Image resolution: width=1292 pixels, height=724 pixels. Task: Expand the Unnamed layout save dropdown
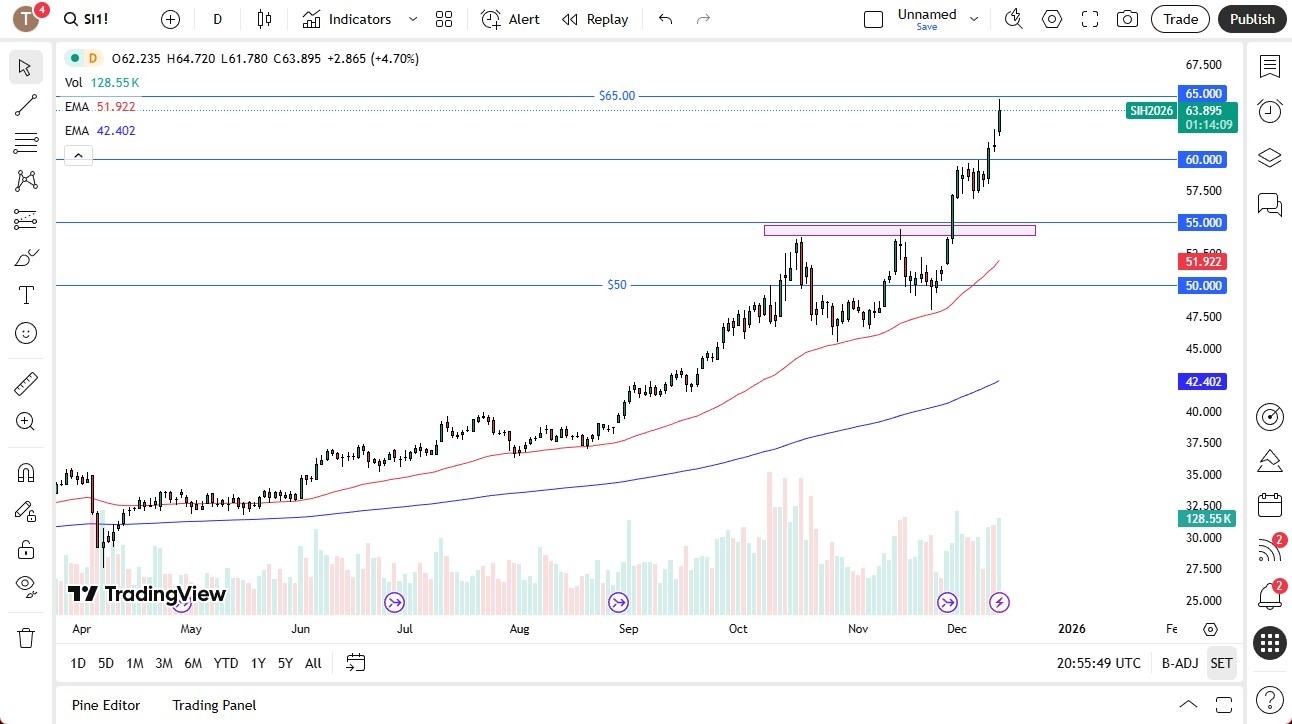974,19
